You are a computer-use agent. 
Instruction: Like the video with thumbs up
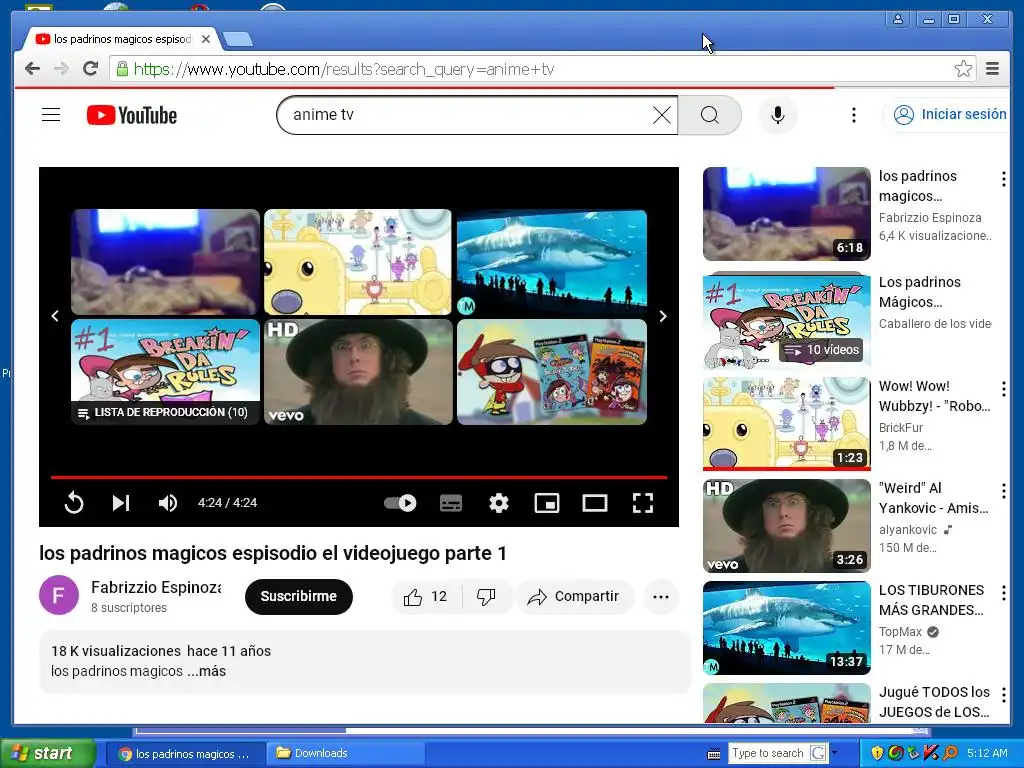[426, 596]
